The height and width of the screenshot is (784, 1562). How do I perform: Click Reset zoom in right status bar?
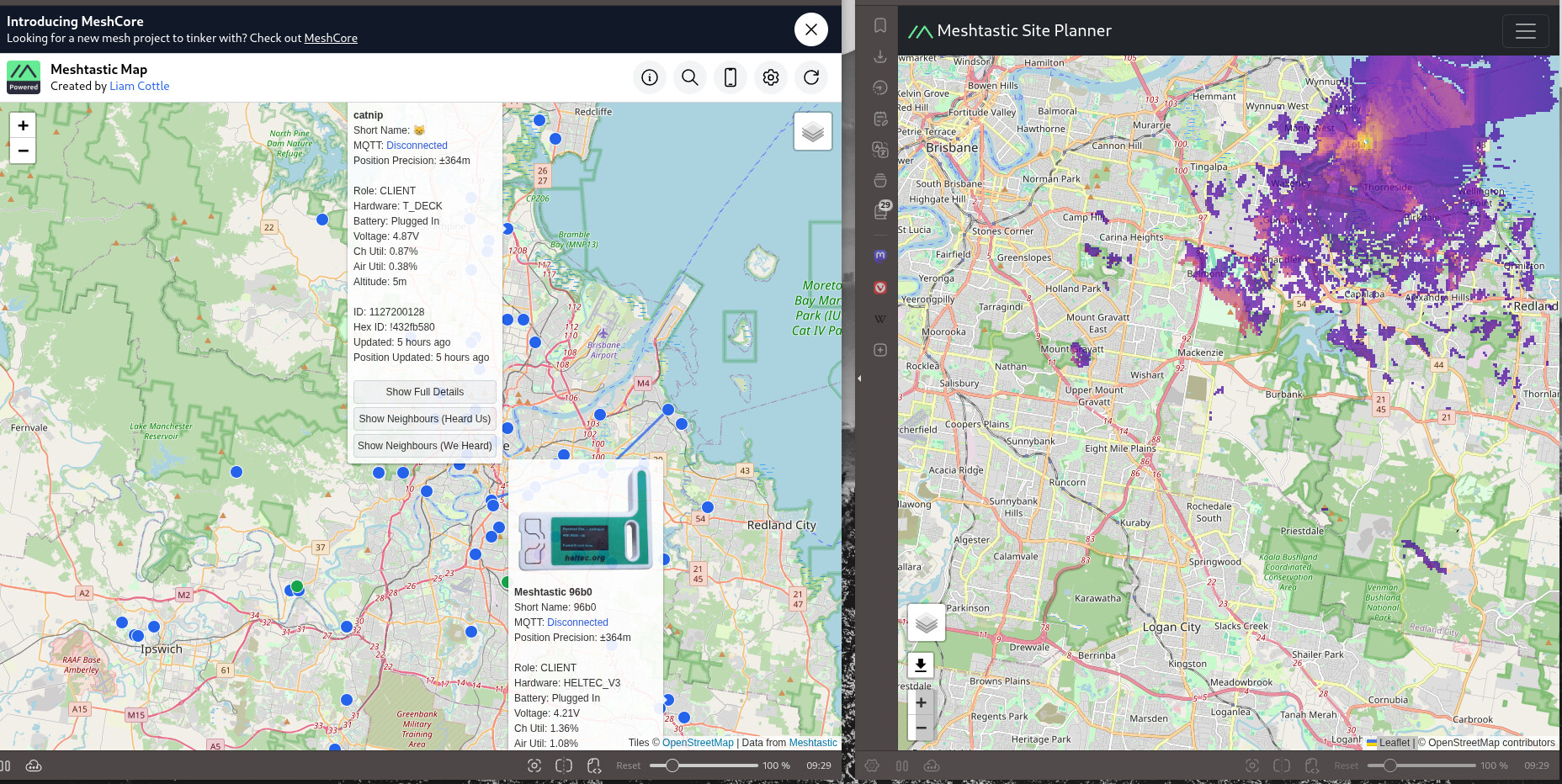click(x=1347, y=766)
